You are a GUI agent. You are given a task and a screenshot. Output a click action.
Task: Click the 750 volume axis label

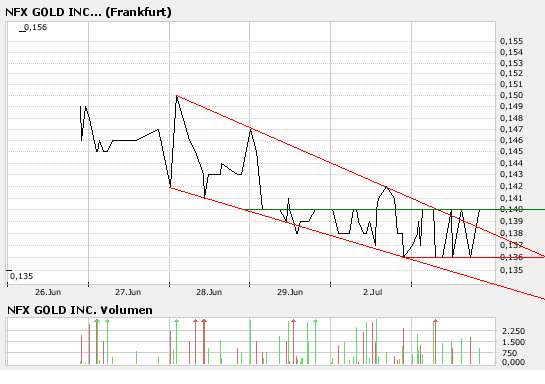coord(510,353)
